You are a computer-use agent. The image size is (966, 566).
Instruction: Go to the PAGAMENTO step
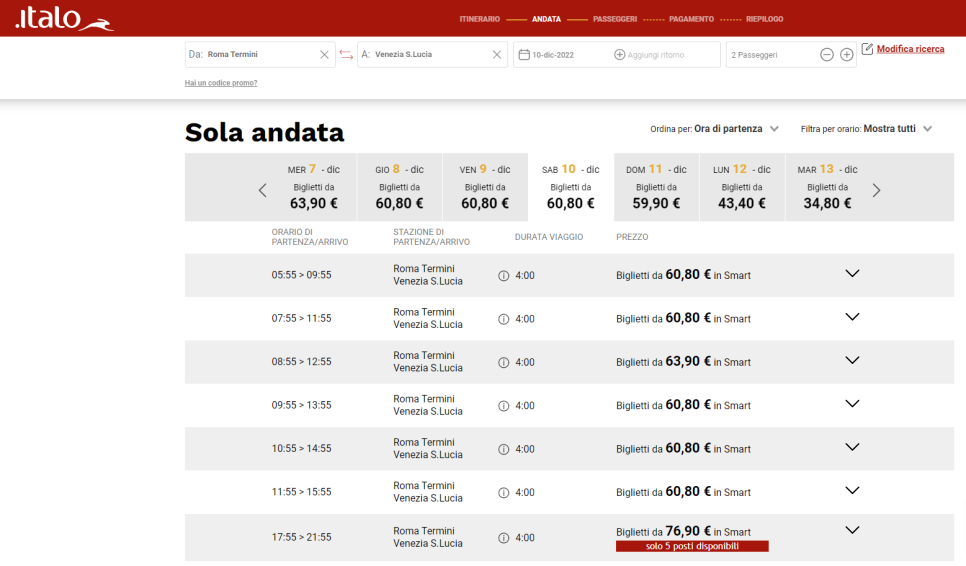pyautogui.click(x=691, y=19)
